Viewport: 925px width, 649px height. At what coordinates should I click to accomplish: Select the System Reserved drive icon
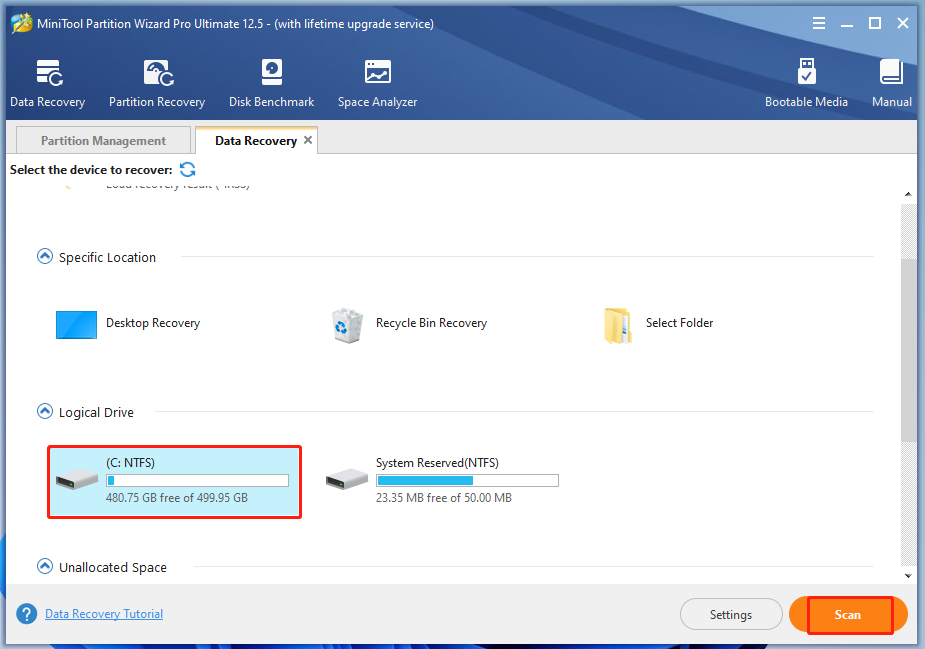tap(347, 479)
